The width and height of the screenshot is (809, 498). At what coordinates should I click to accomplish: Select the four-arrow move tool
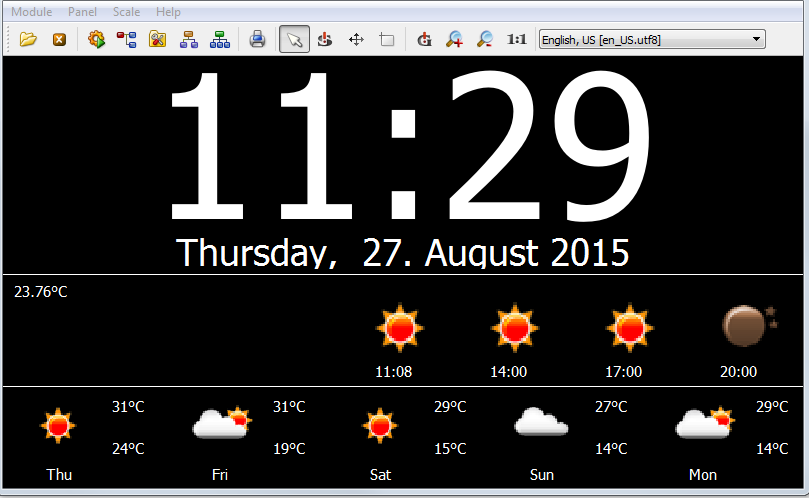click(356, 40)
